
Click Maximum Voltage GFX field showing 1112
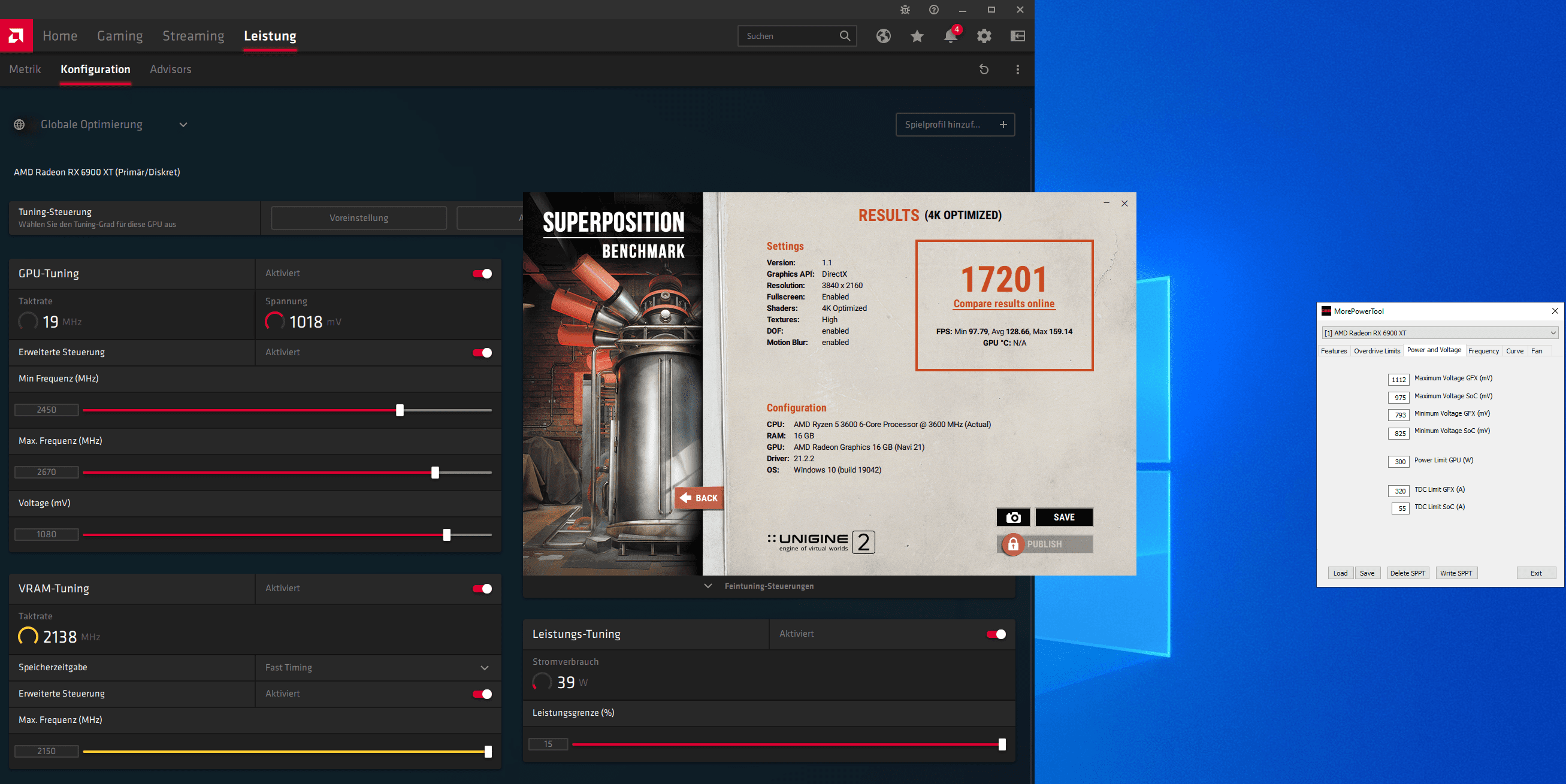(x=1398, y=379)
